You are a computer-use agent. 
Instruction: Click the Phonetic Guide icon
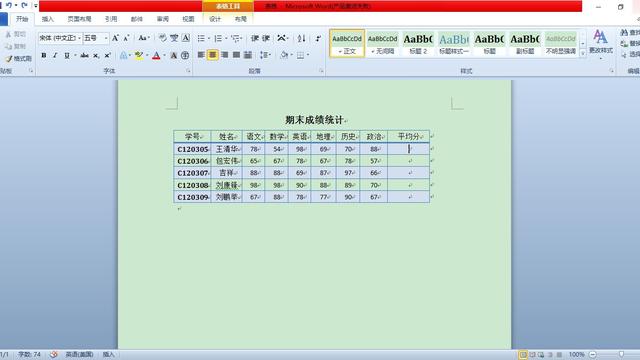point(174,38)
